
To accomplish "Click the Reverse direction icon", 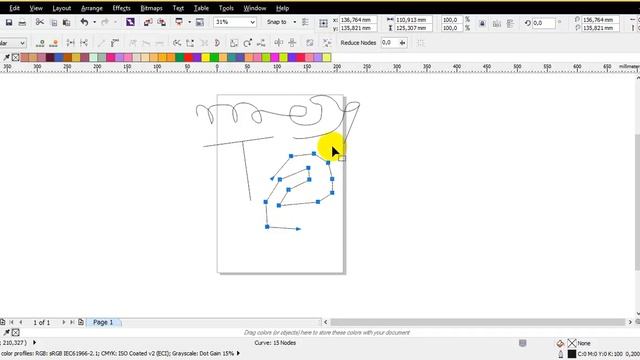I will coord(177,43).
